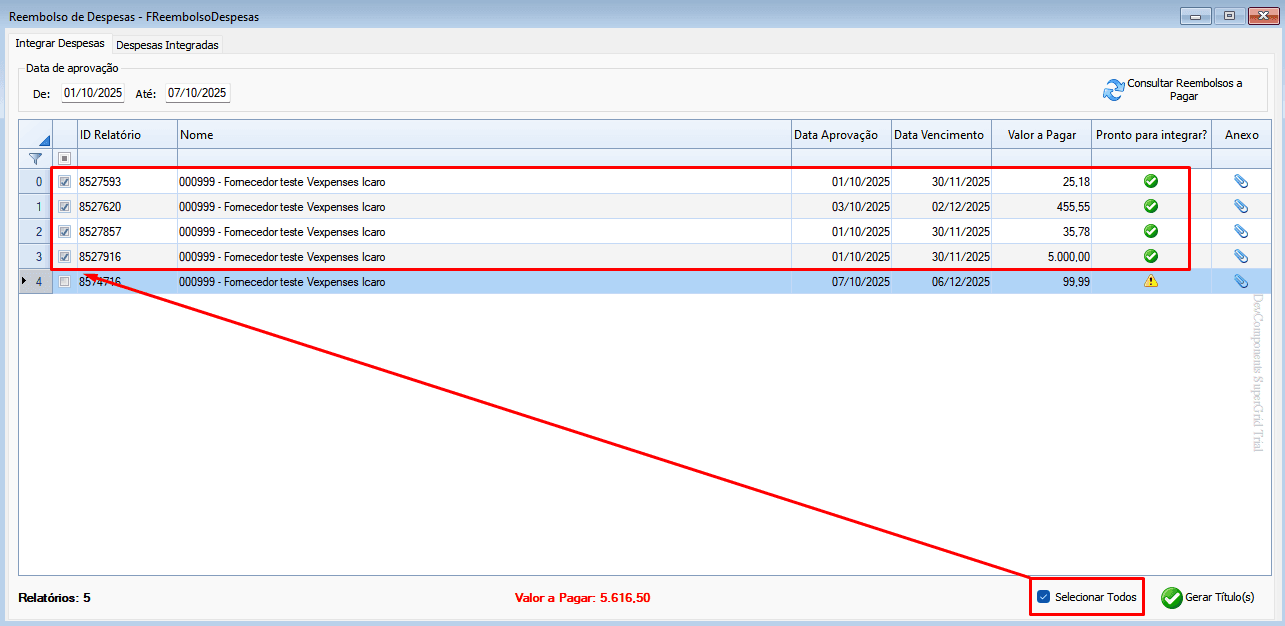Click the Gerar Título(s) button

coord(1208,598)
